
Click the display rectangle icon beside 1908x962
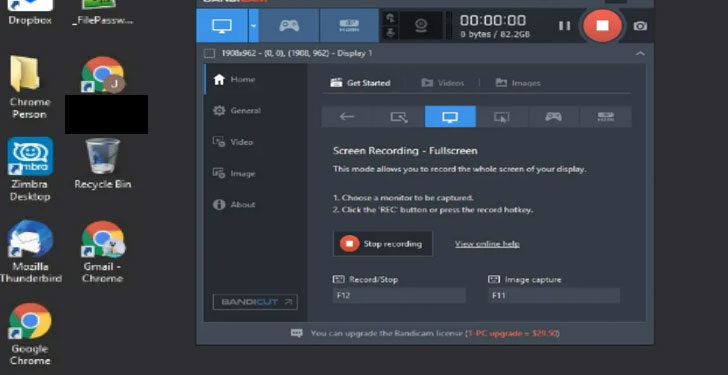coord(209,53)
